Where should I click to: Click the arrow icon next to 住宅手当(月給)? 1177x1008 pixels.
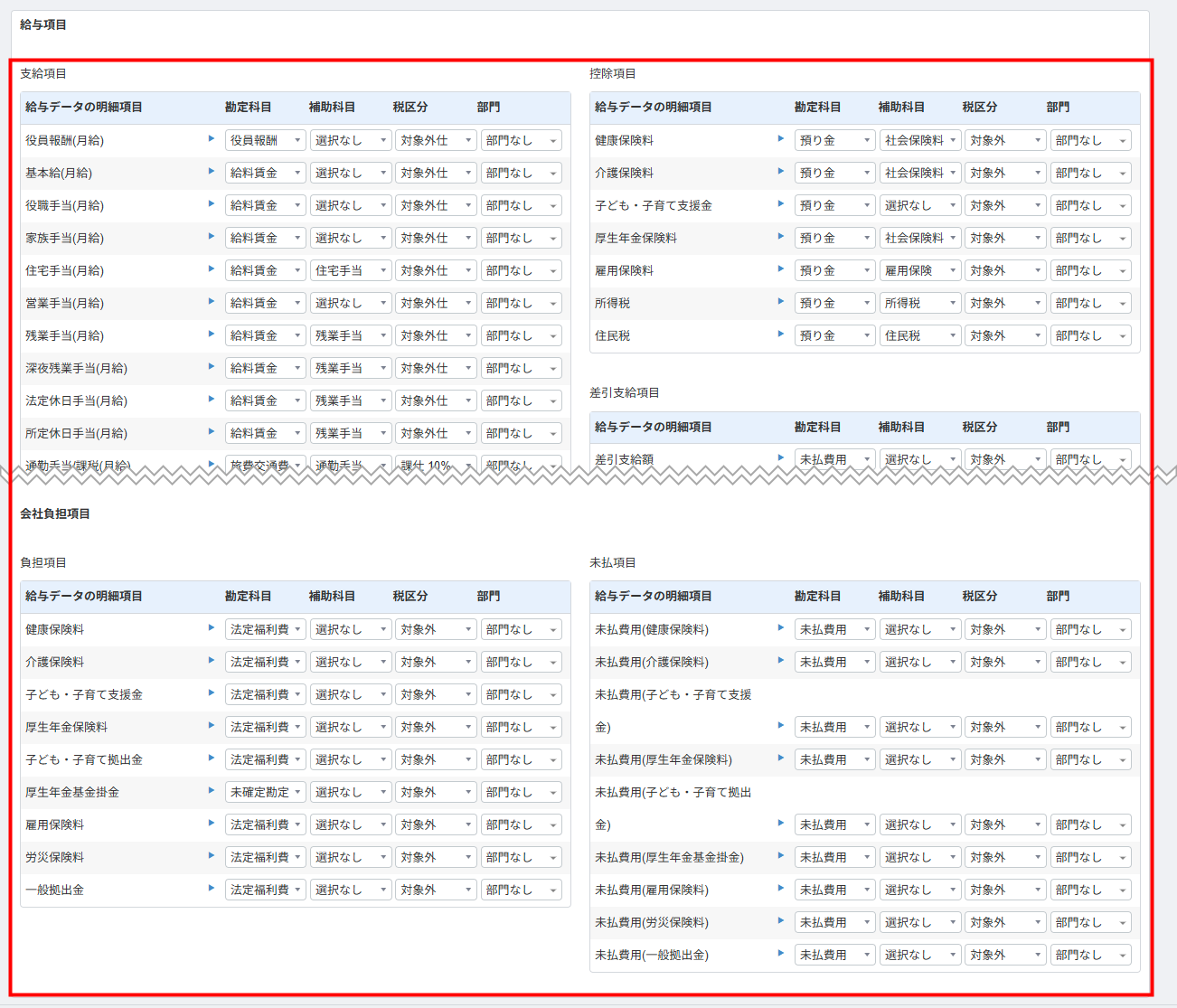point(212,269)
